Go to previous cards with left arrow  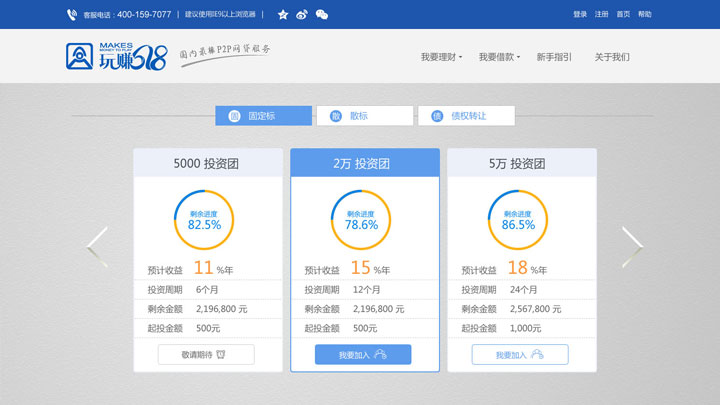click(97, 247)
